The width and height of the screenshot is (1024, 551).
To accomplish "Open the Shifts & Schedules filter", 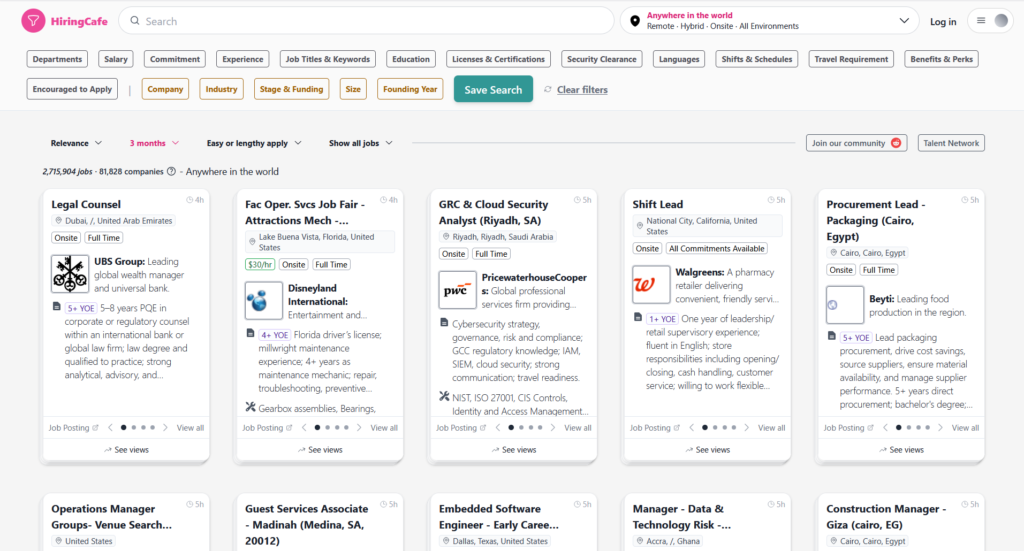I will [756, 59].
